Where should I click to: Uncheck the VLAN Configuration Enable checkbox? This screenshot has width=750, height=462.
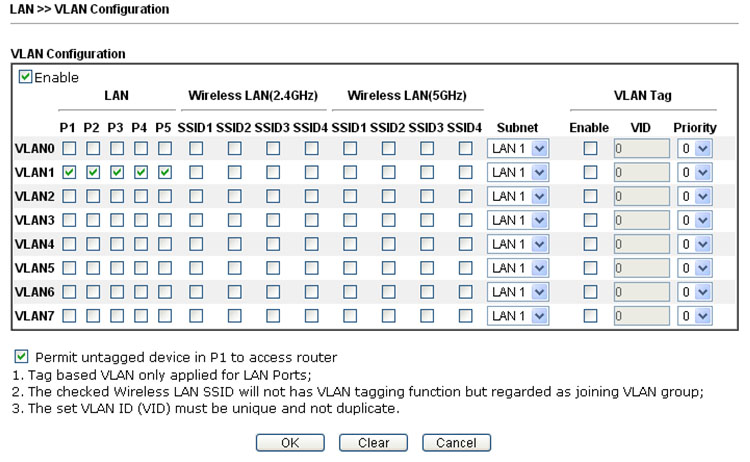pyautogui.click(x=25, y=77)
